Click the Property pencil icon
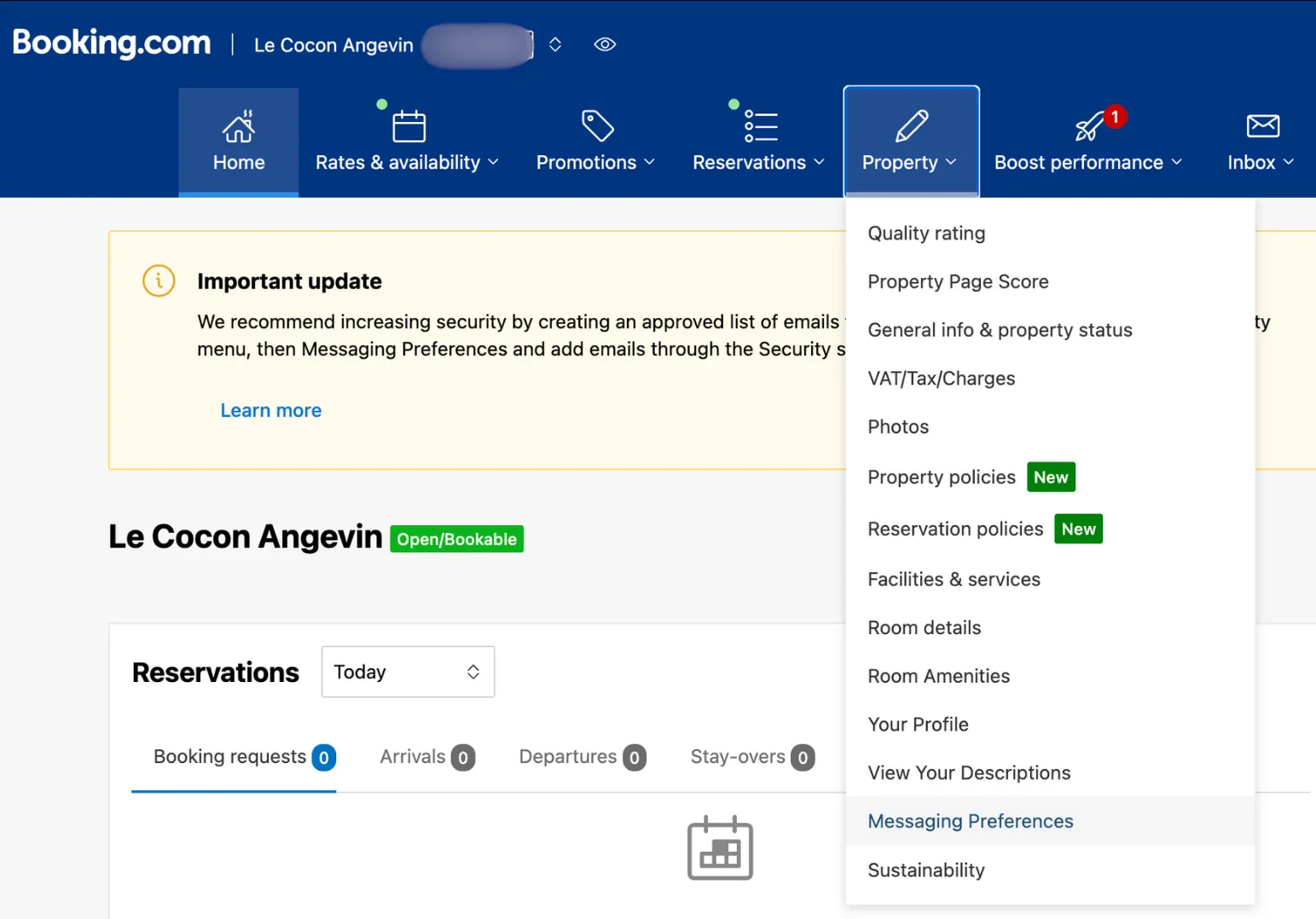This screenshot has width=1316, height=919. click(912, 125)
